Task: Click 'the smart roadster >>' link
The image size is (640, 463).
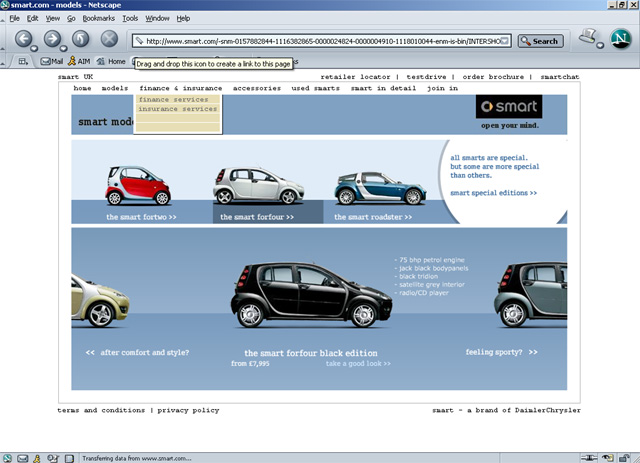Action: [x=373, y=217]
